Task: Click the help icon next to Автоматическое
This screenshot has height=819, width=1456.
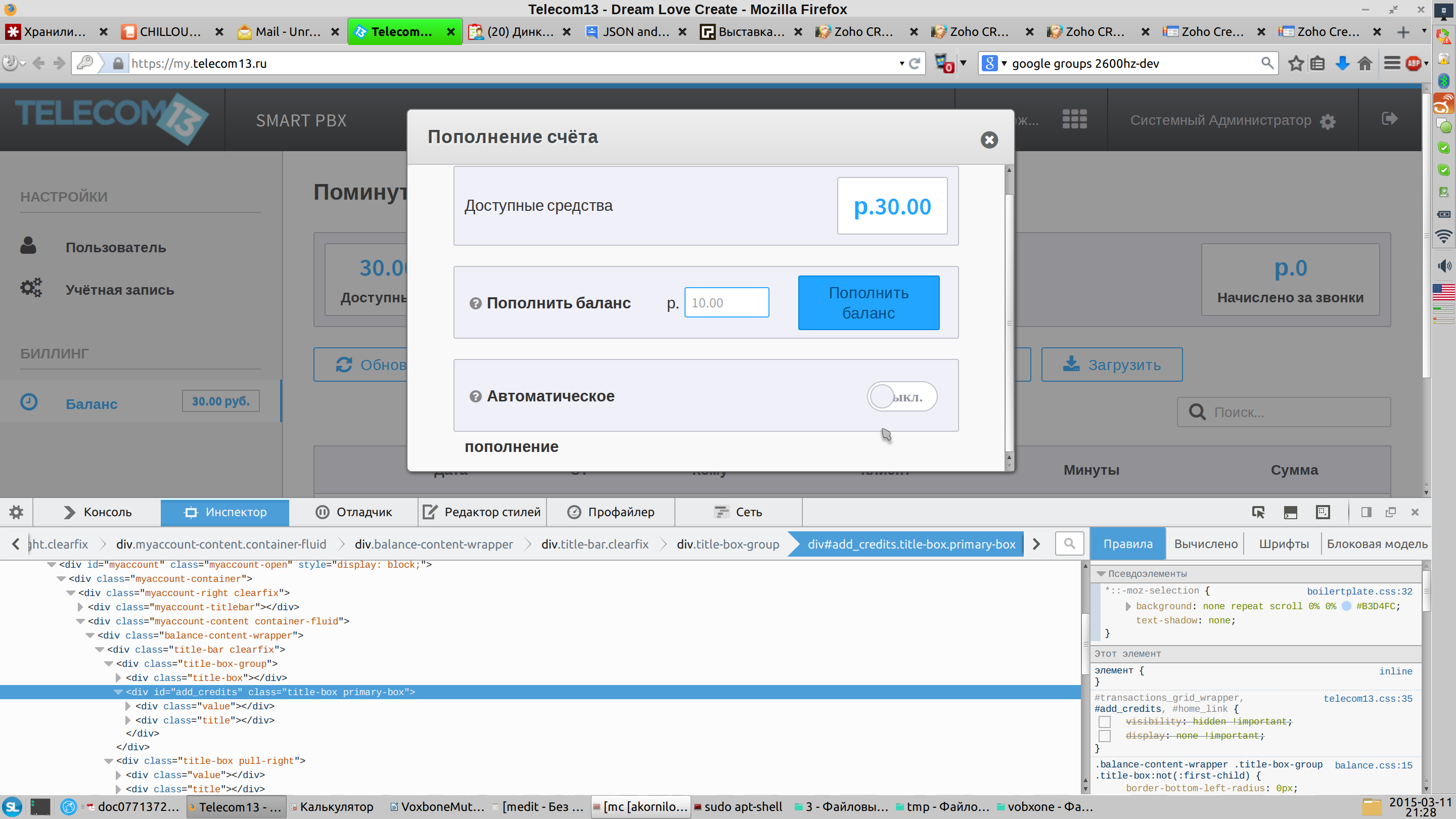Action: coord(475,396)
